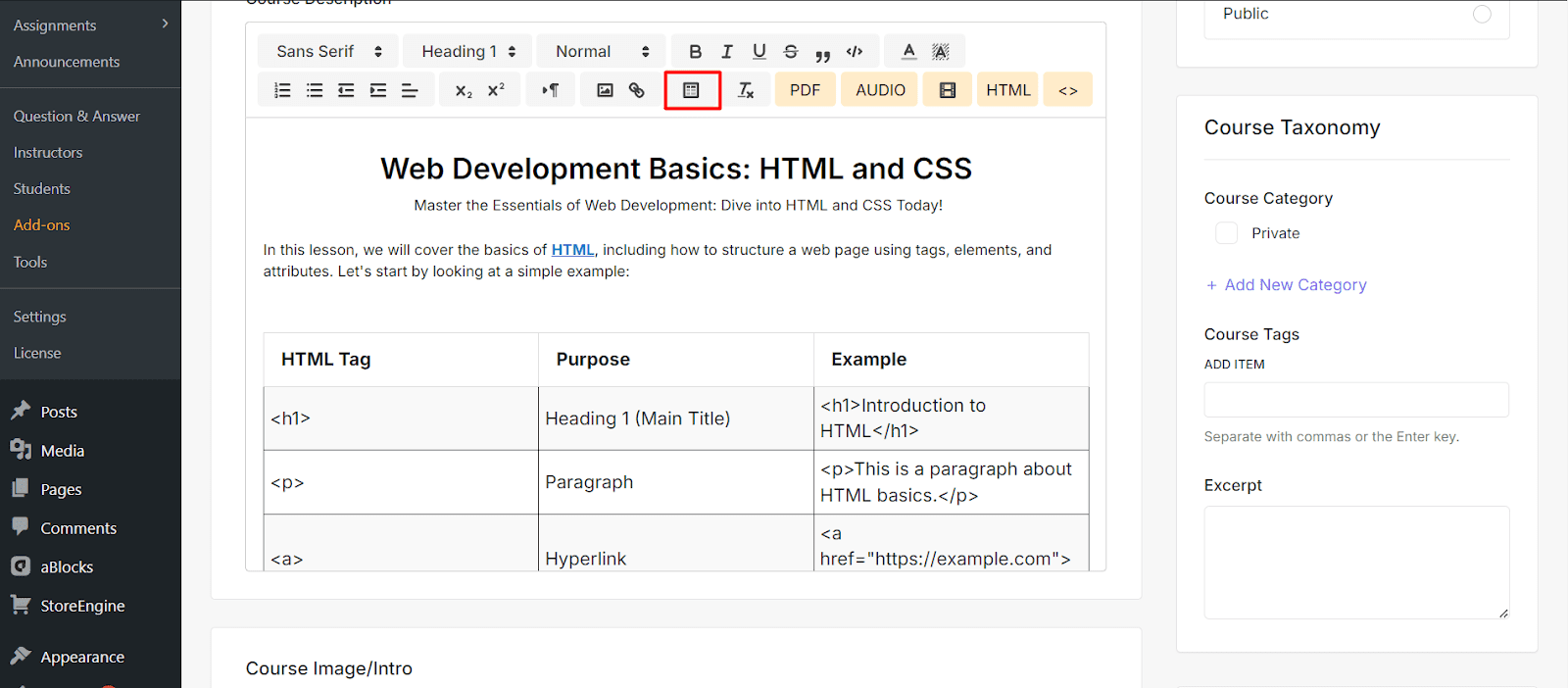
Task: Open the text color picker
Action: point(909,52)
